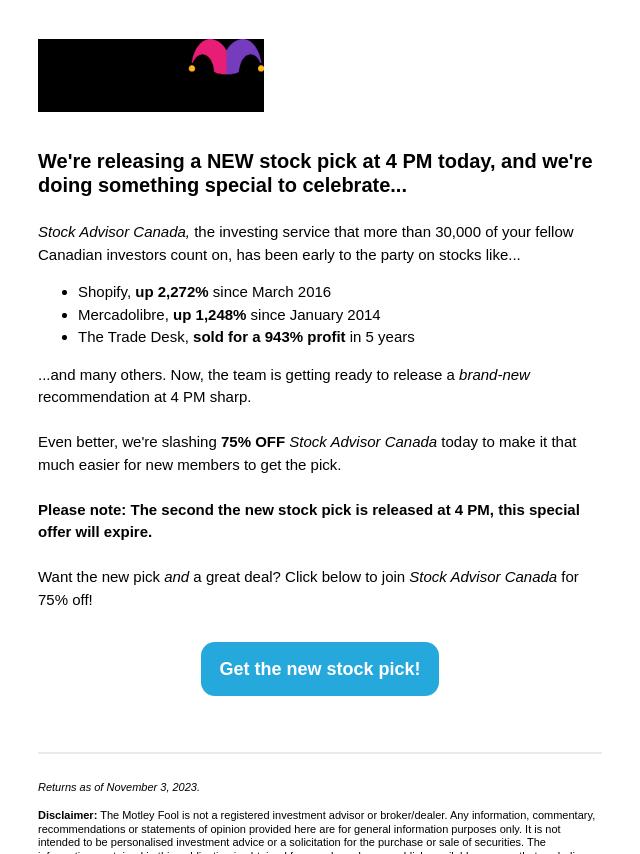Click the bold "Disclaimer:" label
Image resolution: width=640 pixels, height=854 pixels.
(x=67, y=816)
